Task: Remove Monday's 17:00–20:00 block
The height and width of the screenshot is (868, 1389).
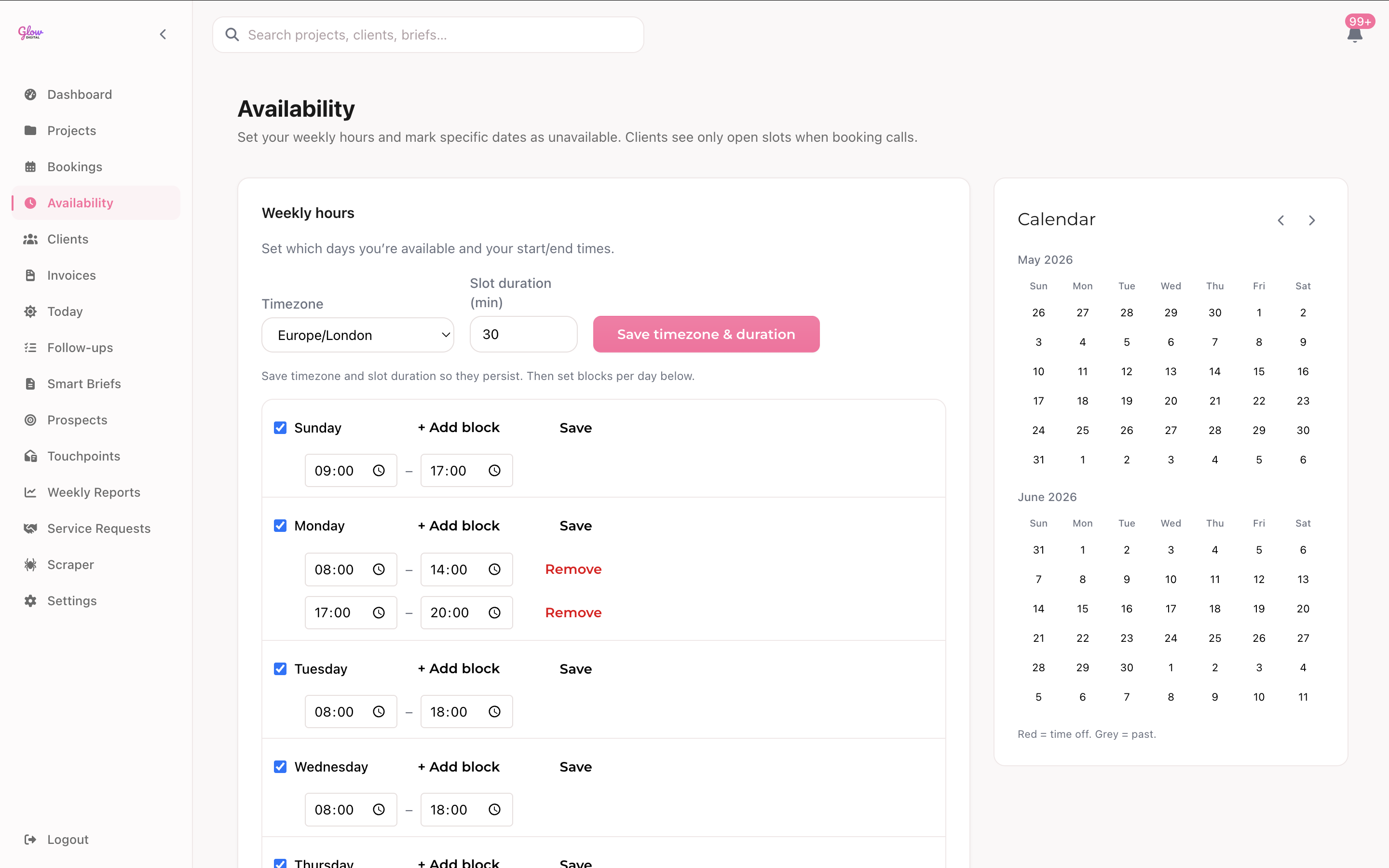Action: coord(573,612)
